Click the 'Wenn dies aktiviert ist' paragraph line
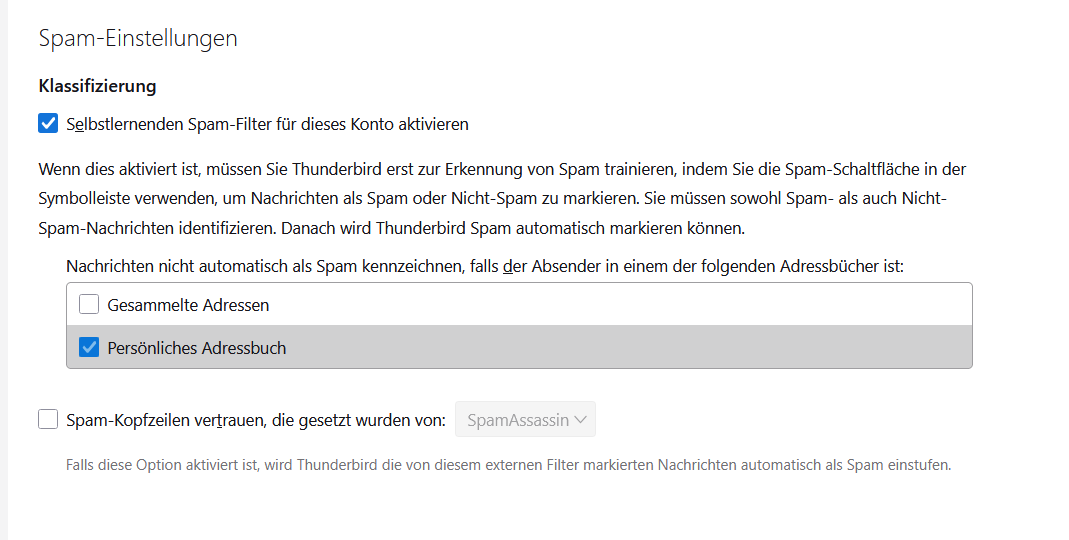This screenshot has width=1069, height=540. pos(502,170)
